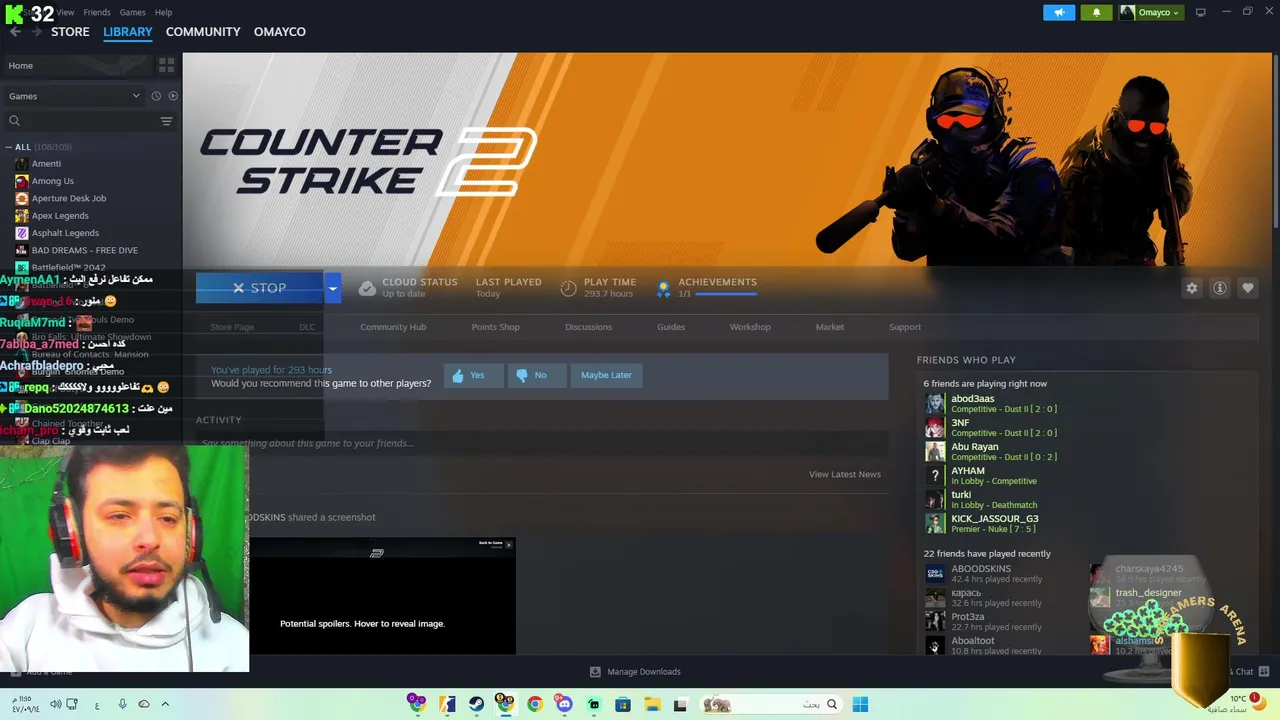Click the Big Picture mode monitor icon
Screen dimensions: 1280x720
click(1200, 12)
